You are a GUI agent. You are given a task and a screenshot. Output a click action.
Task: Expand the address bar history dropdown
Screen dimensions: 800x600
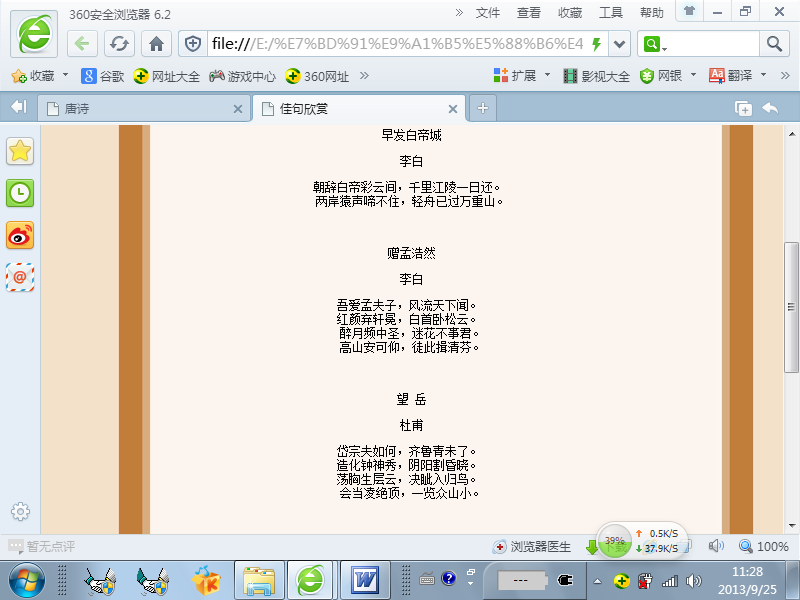click(620, 44)
